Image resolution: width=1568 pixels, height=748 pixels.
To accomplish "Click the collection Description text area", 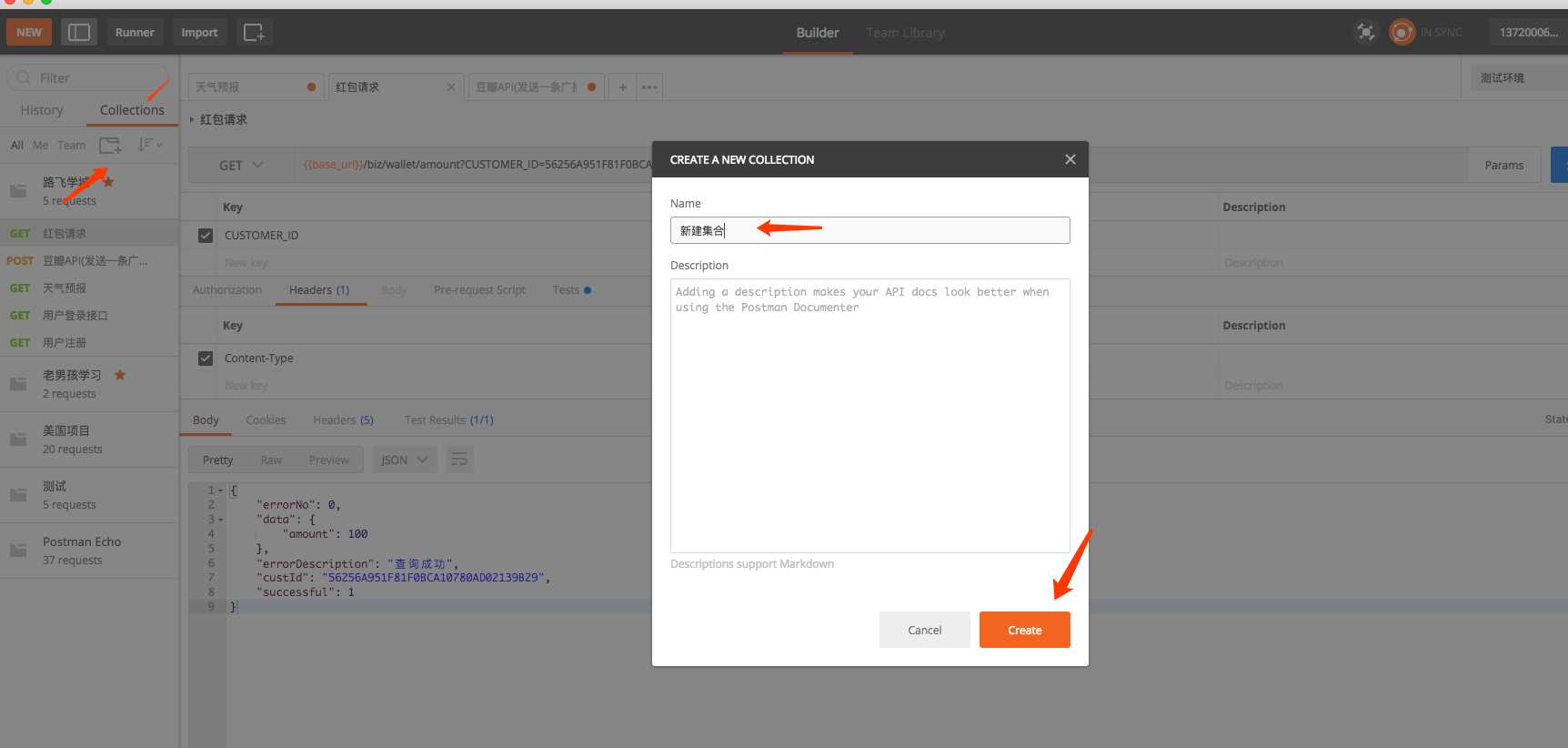I will 869,415.
